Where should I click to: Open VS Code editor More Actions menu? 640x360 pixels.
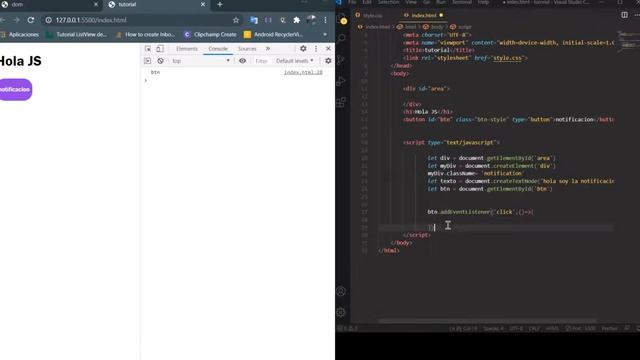(637, 15)
